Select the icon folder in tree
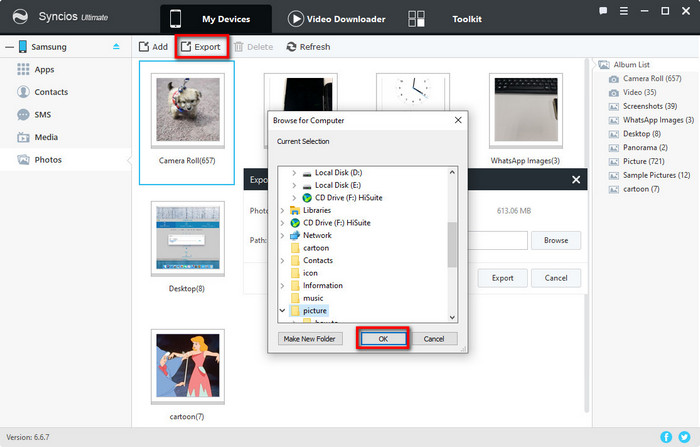This screenshot has height=447, width=700. [x=310, y=273]
